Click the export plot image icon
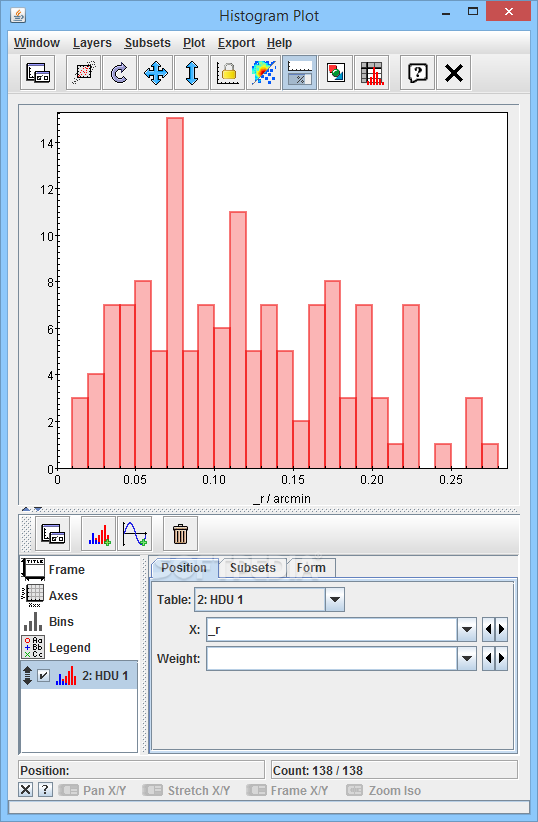The image size is (538, 822). pos(336,73)
